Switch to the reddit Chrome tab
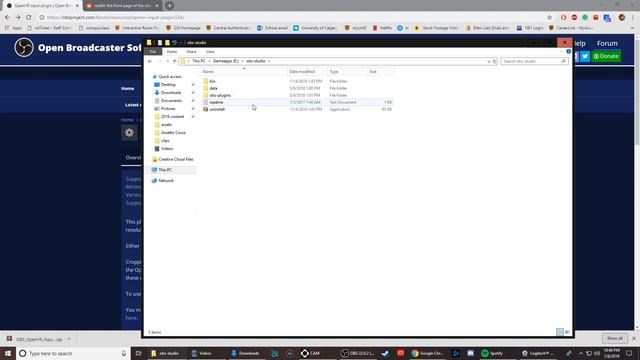Image resolution: width=640 pixels, height=360 pixels. click(x=122, y=6)
